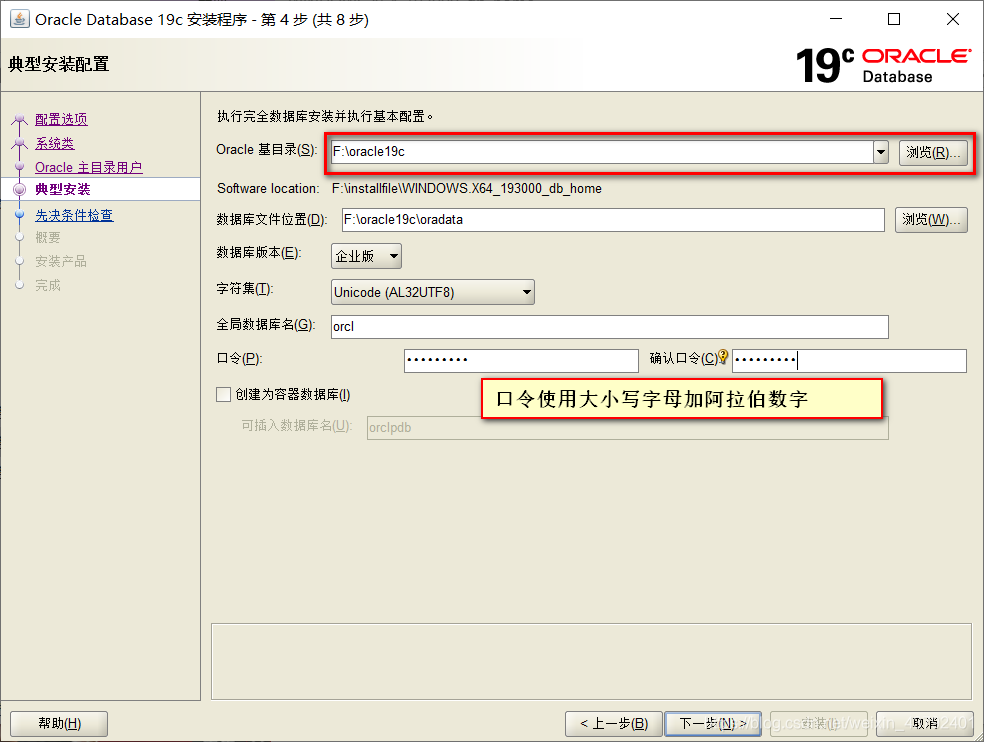984x742 pixels.
Task: Focus the 数据库文件位置 input field
Action: point(613,220)
